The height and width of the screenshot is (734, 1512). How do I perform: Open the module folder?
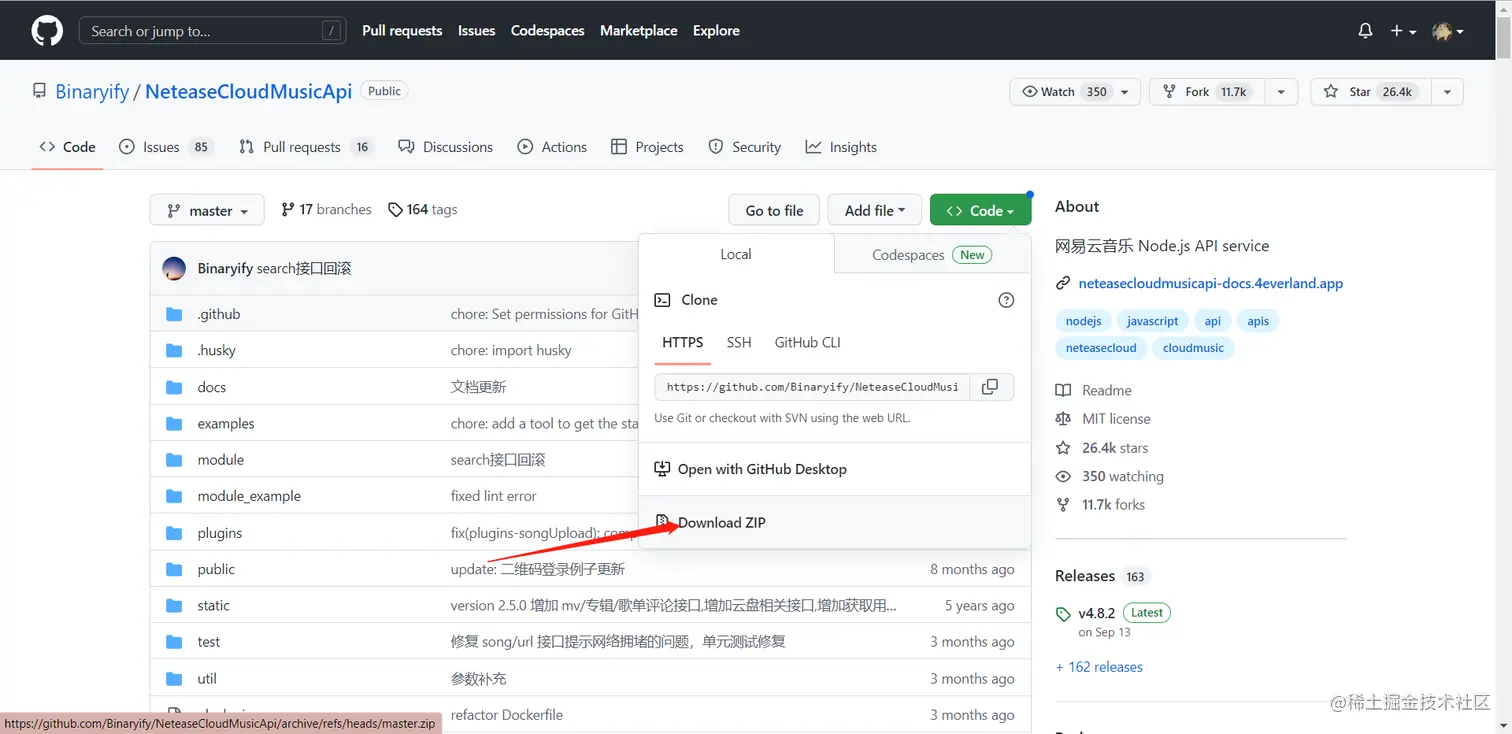tap(221, 460)
